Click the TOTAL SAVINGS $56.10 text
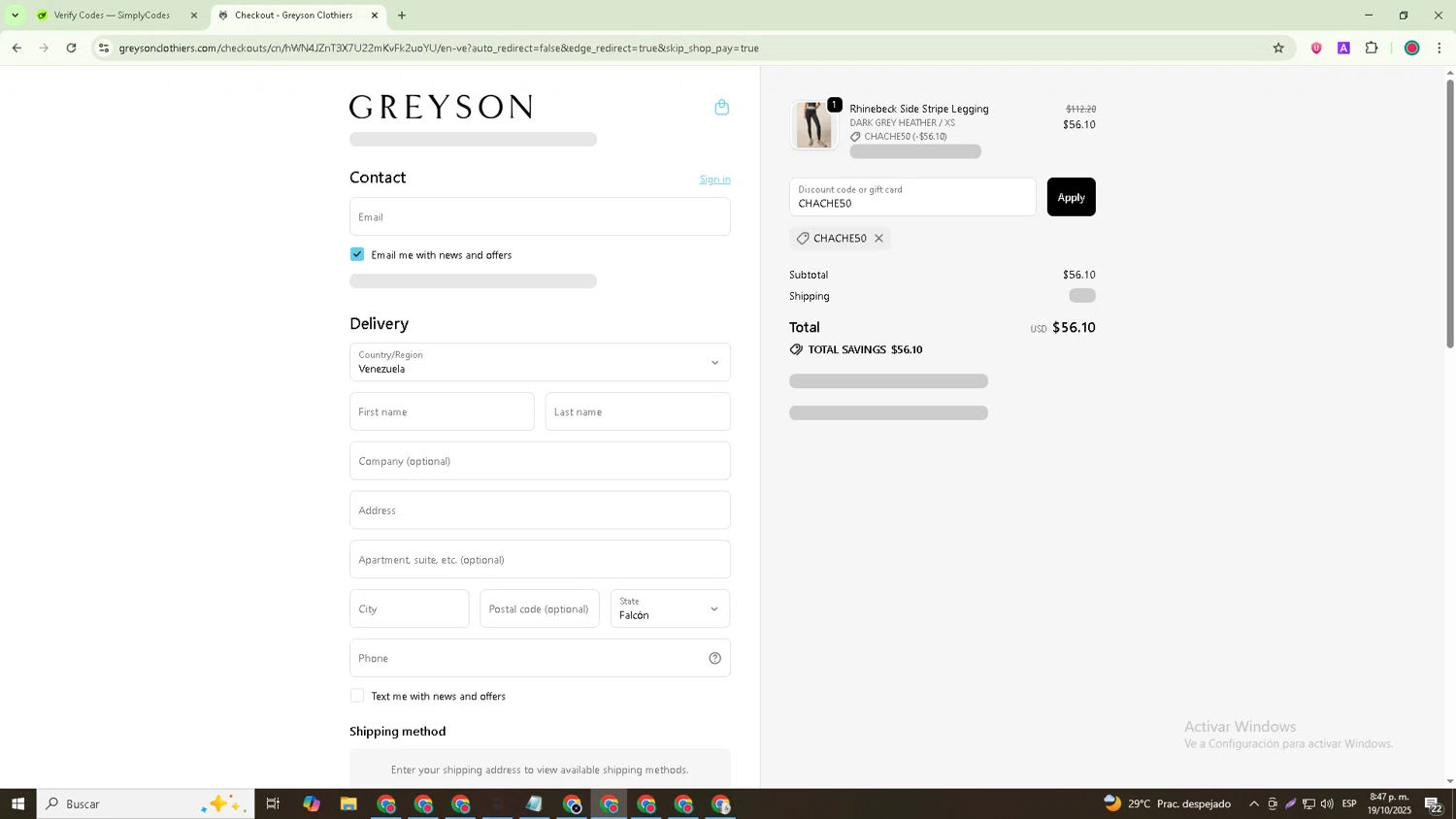This screenshot has width=1456, height=819. 865,349
